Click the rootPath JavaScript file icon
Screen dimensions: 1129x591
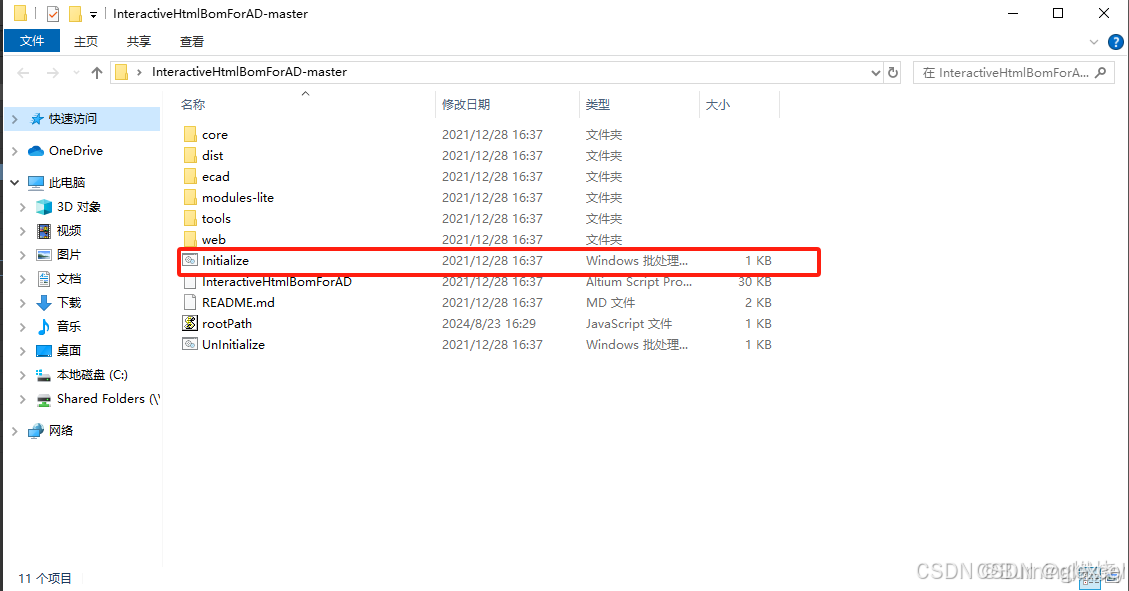190,323
